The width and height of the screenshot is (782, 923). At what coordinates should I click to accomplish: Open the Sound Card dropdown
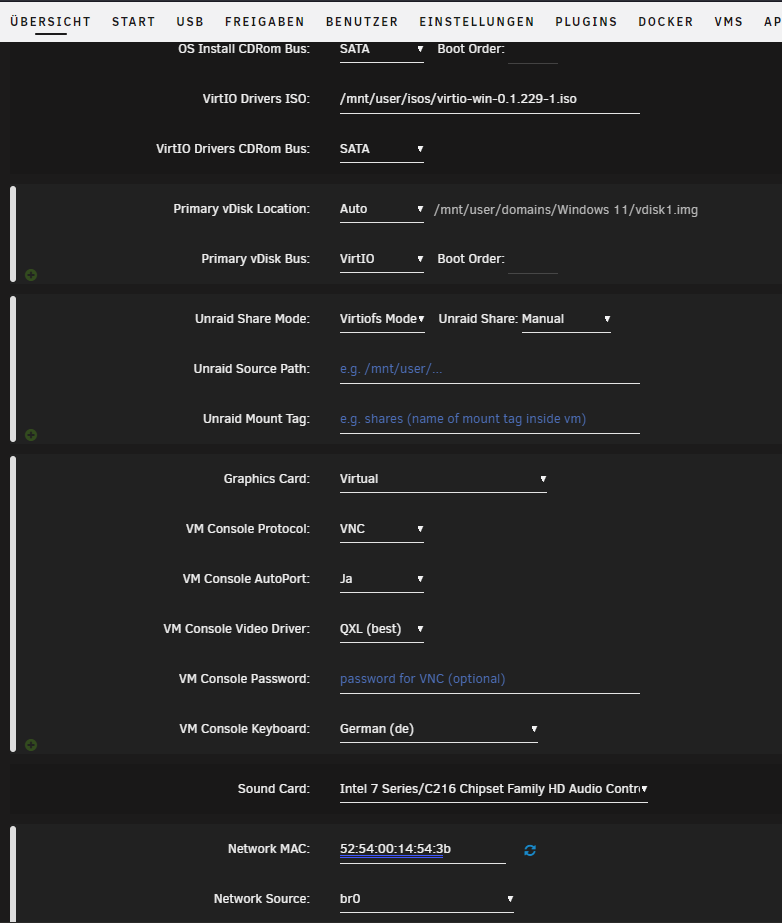[x=493, y=789]
